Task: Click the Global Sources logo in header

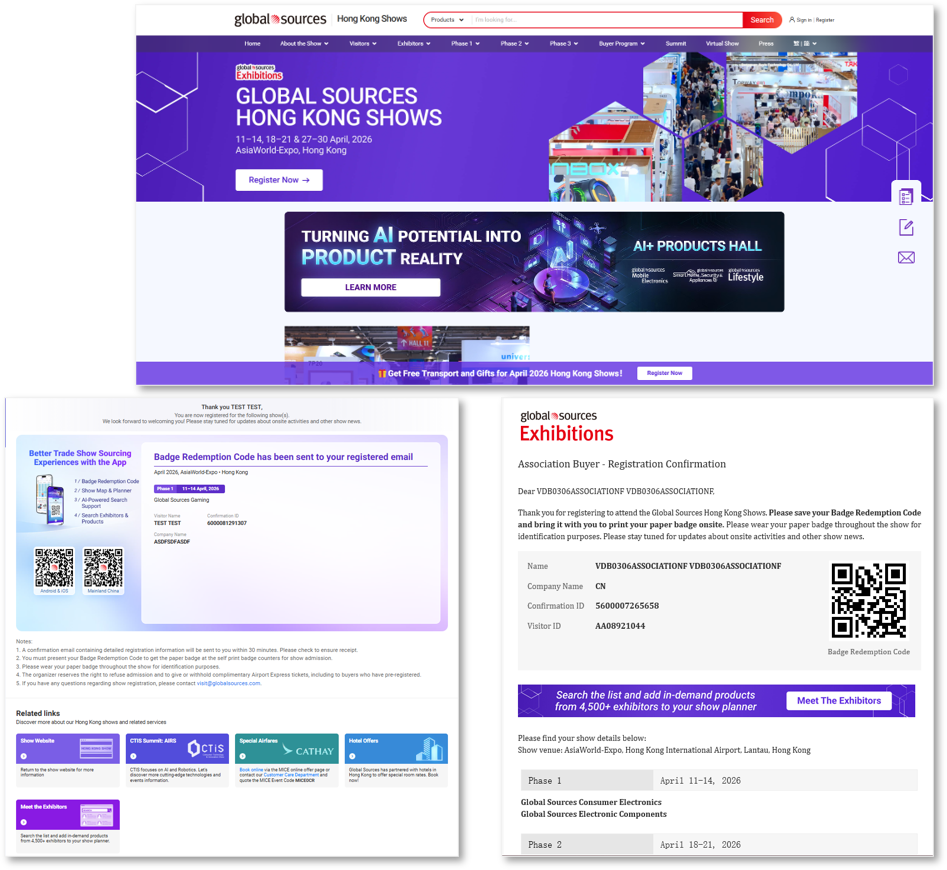Action: pyautogui.click(x=280, y=19)
